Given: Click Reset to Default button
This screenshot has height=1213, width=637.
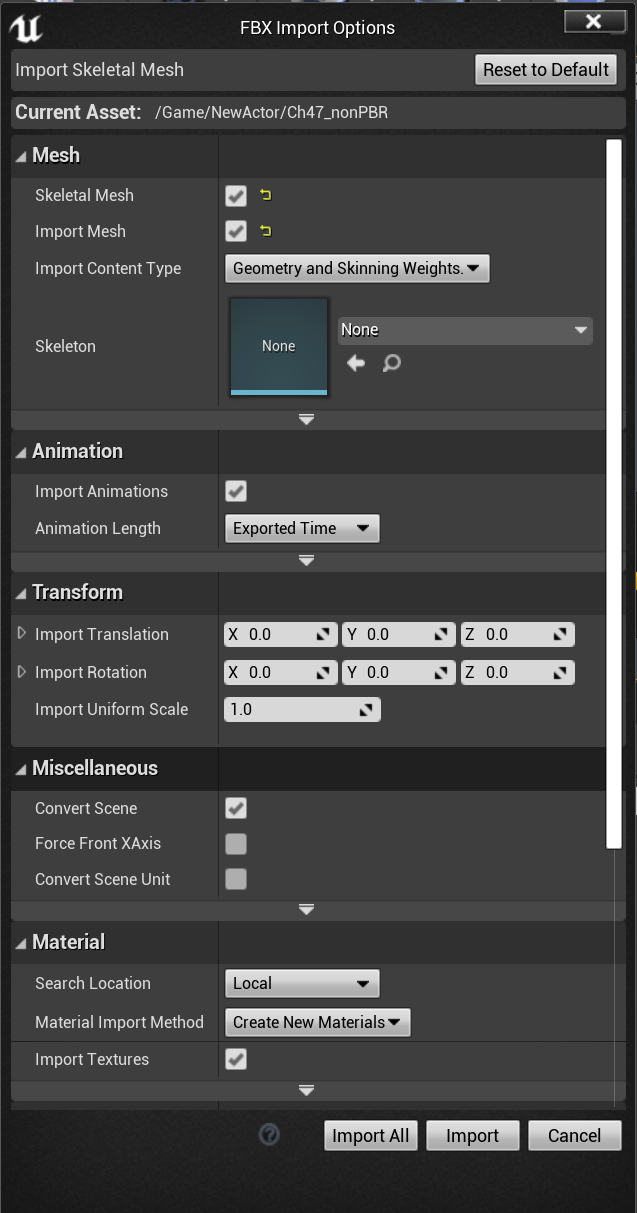Looking at the screenshot, I should (x=546, y=70).
